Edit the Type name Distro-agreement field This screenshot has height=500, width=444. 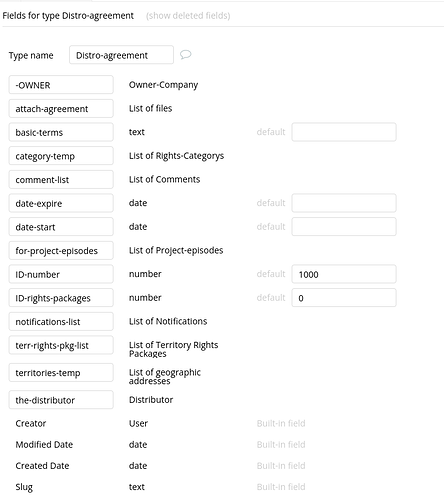(x=121, y=55)
